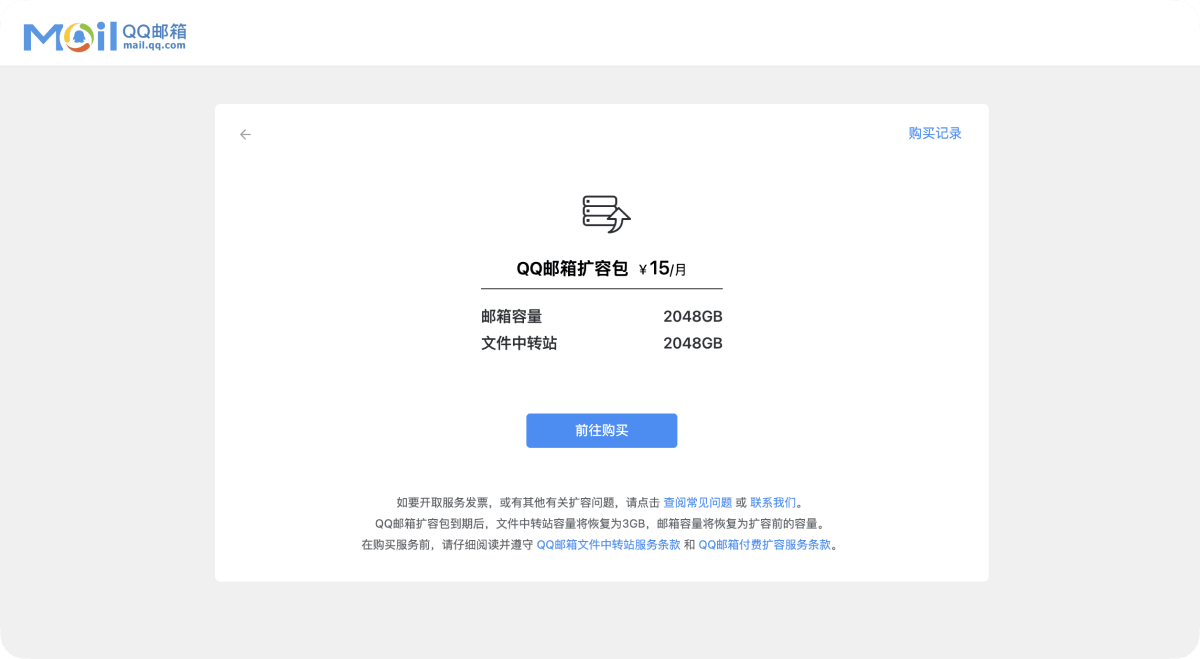Click the mail.qq.com text in header

[x=155, y=45]
